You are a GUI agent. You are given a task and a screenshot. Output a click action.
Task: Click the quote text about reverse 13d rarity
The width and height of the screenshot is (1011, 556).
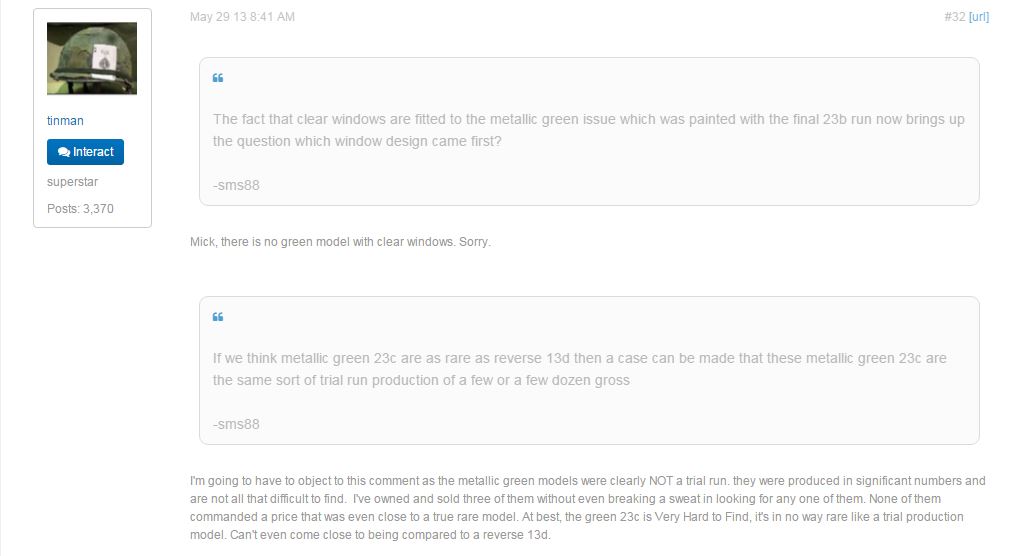point(579,369)
